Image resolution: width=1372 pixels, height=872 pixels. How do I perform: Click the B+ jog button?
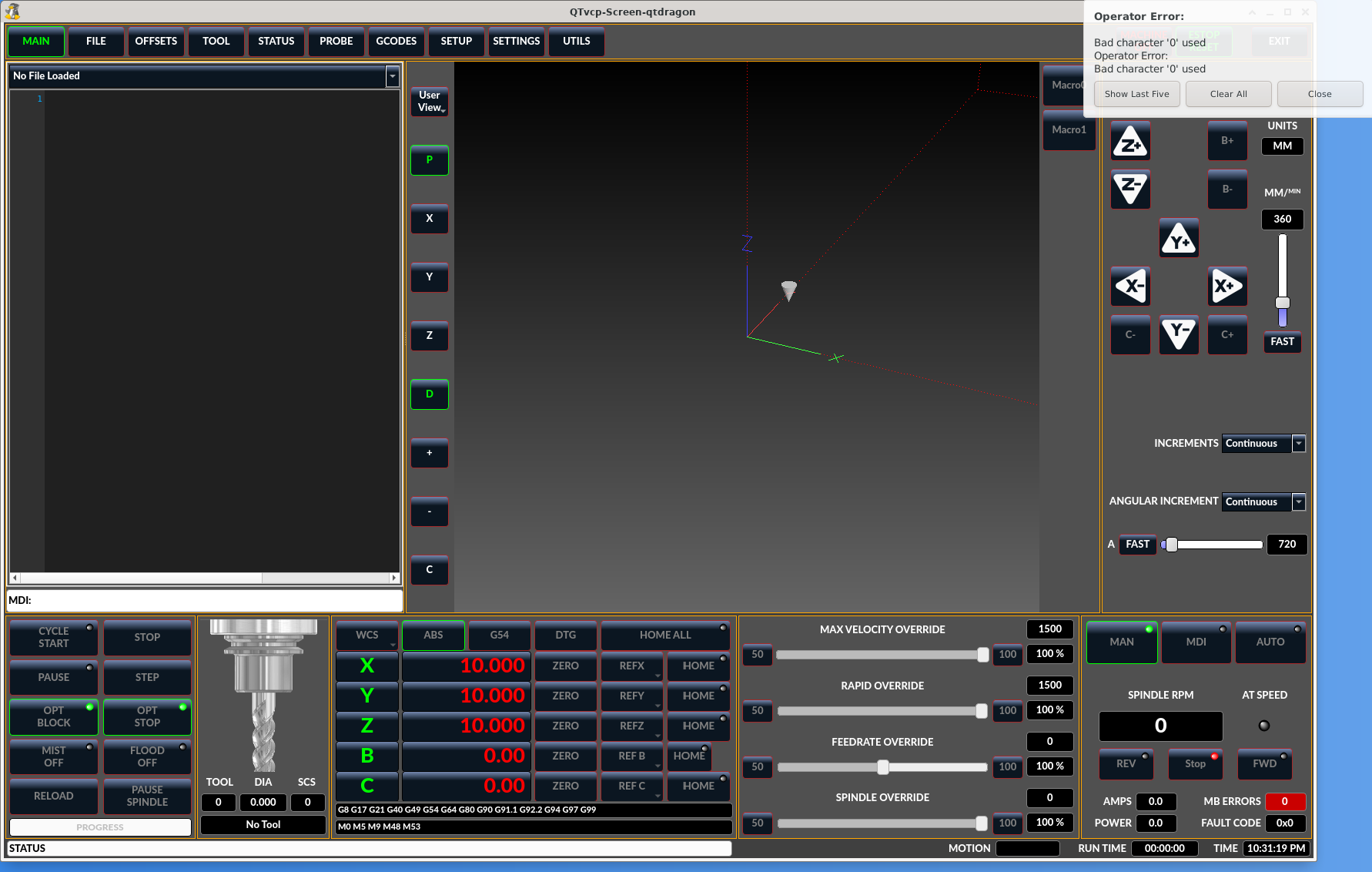(1227, 141)
